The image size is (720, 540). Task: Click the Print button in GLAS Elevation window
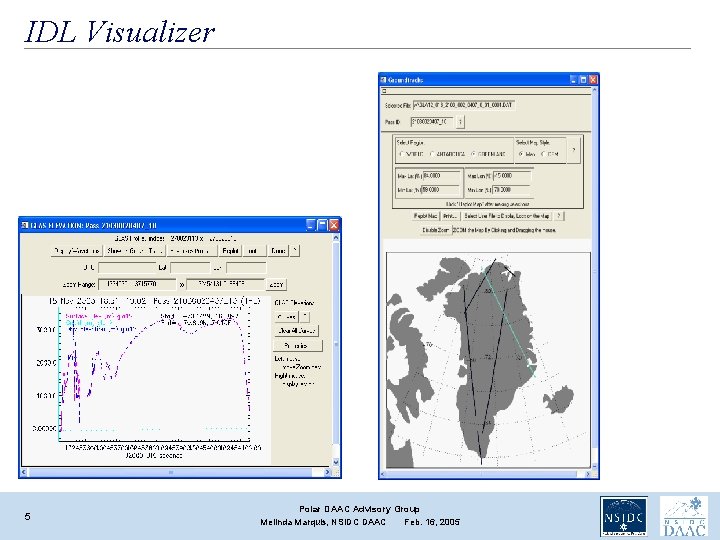coord(254,251)
